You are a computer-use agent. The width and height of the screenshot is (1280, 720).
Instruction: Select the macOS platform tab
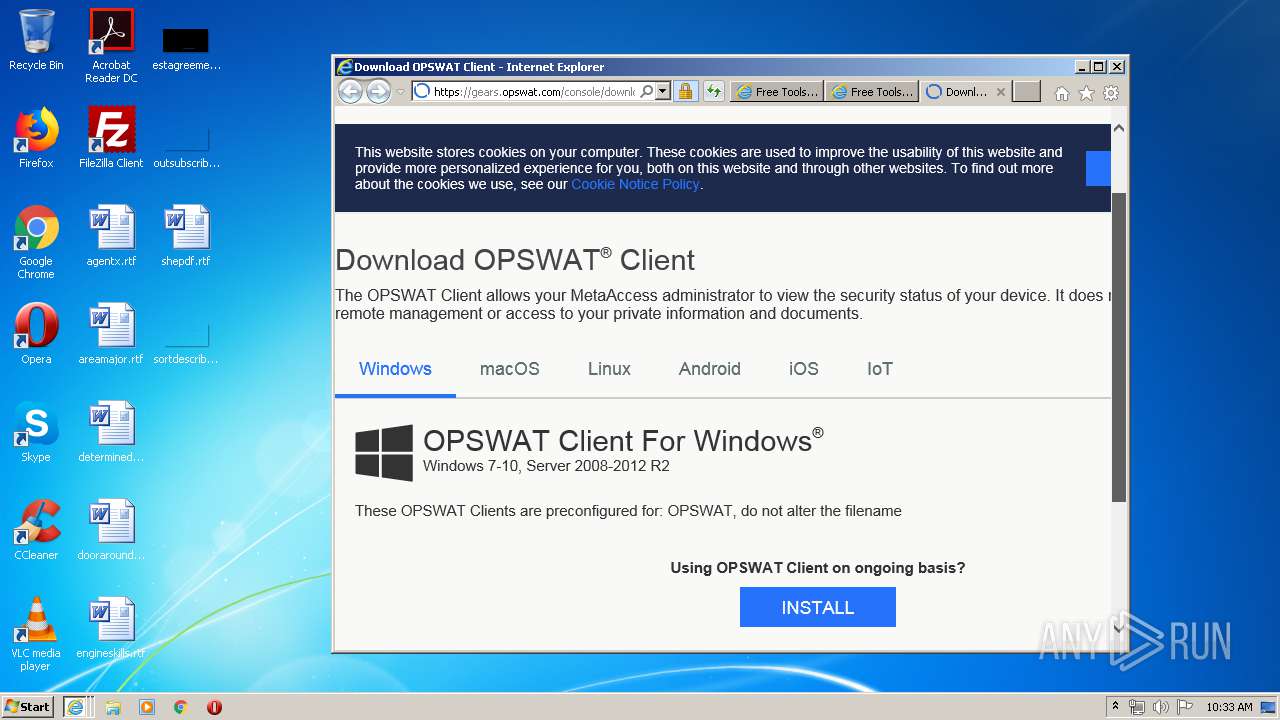tap(510, 369)
